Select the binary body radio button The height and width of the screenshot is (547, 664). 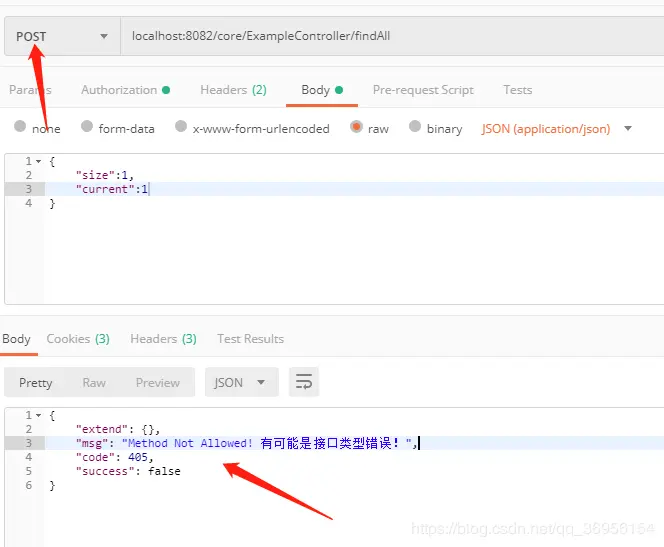pyautogui.click(x=415, y=126)
